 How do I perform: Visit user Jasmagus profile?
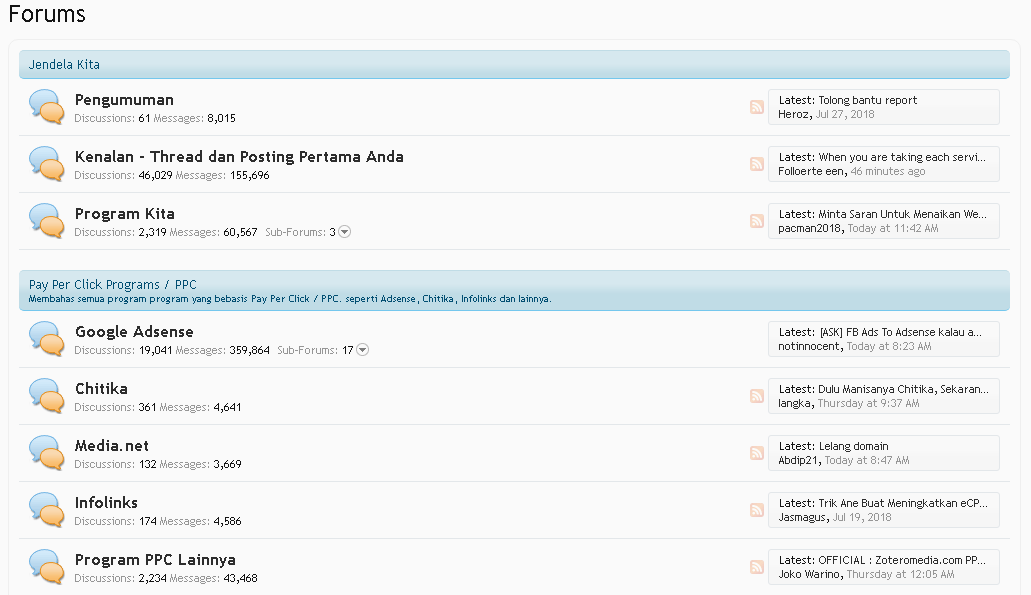click(x=802, y=517)
